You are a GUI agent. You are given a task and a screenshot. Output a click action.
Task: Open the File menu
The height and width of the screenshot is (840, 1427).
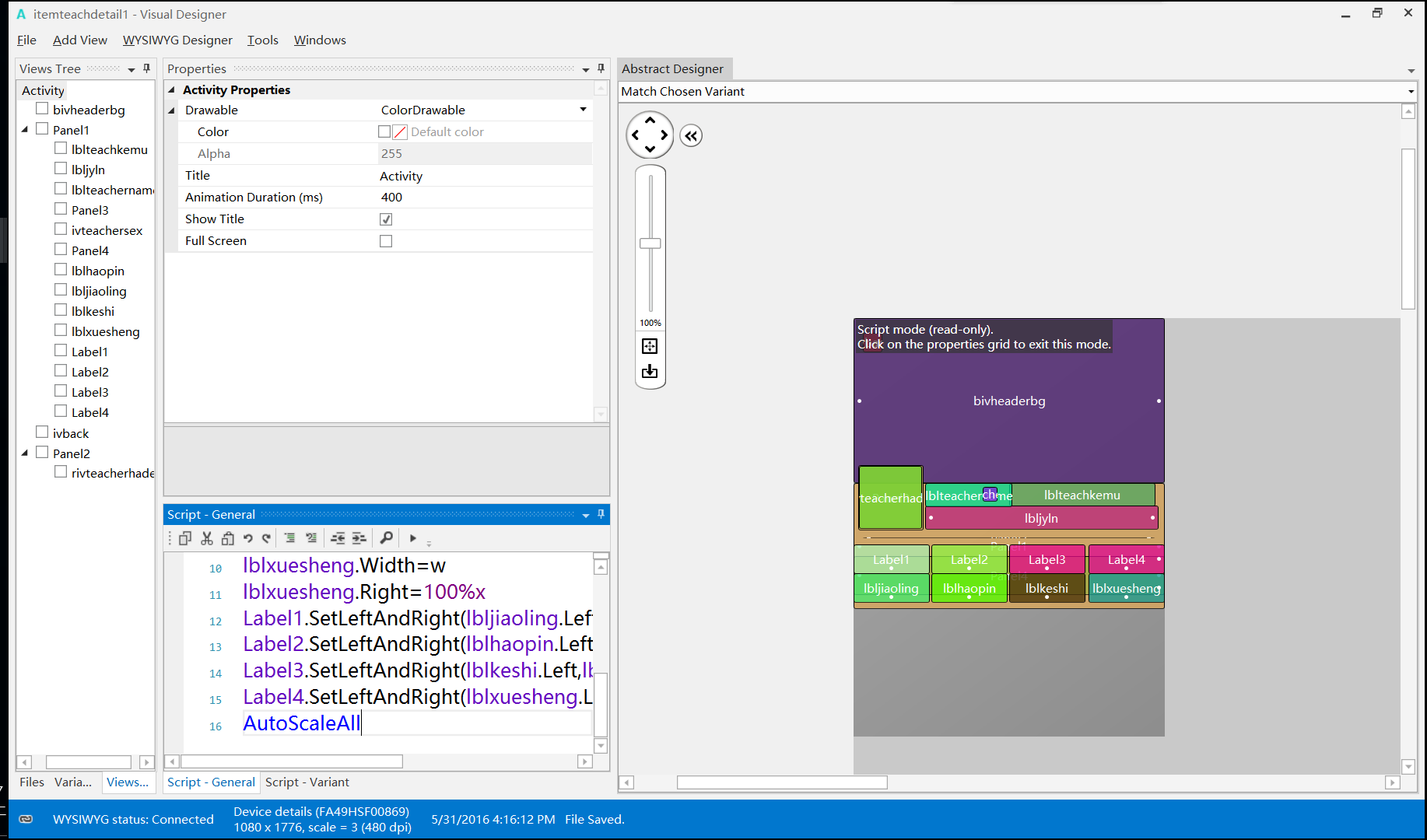pyautogui.click(x=26, y=40)
